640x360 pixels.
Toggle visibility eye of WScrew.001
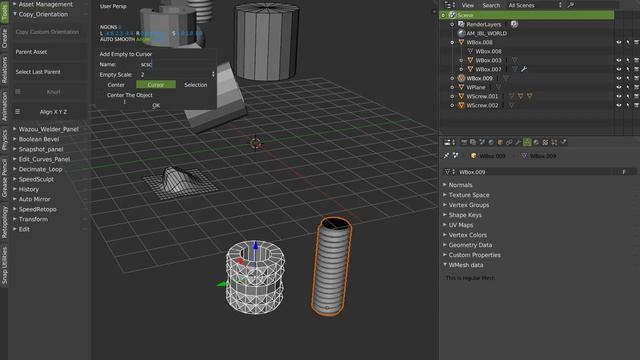[619, 96]
